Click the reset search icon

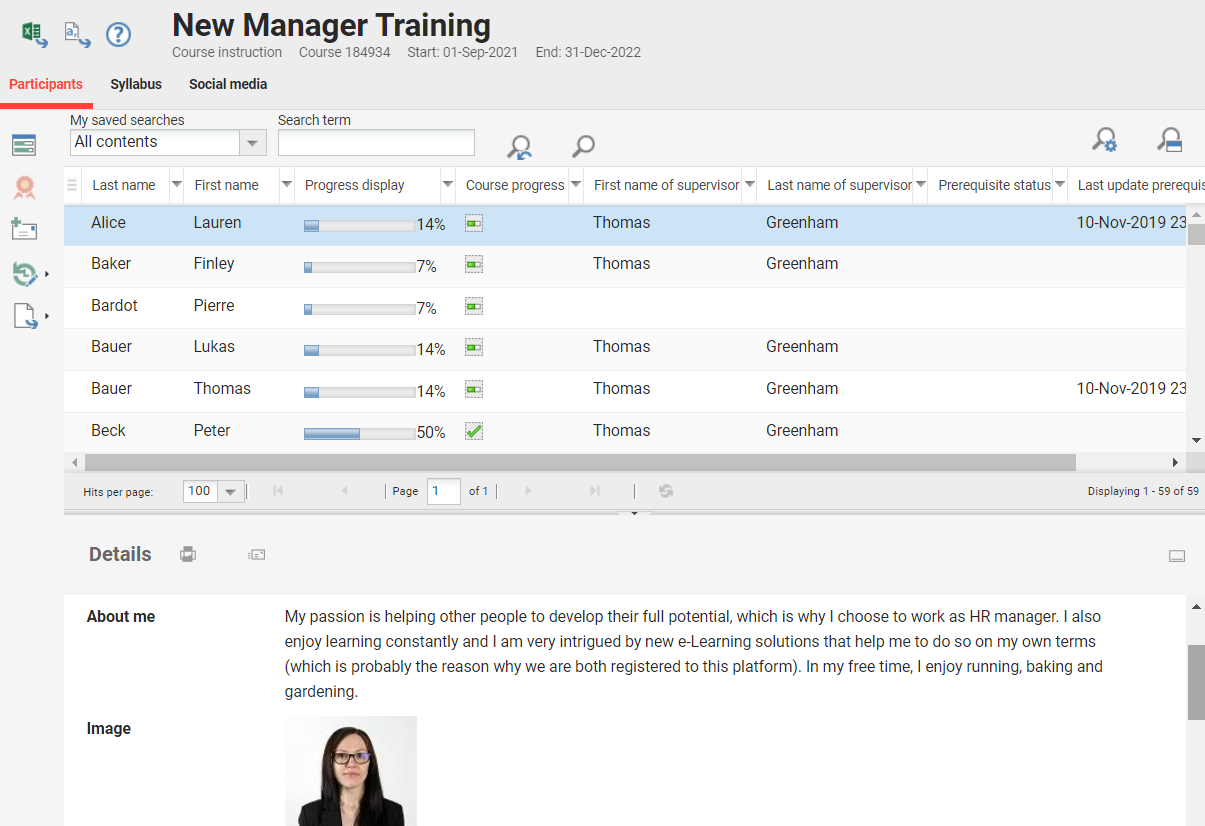pyautogui.click(x=519, y=147)
